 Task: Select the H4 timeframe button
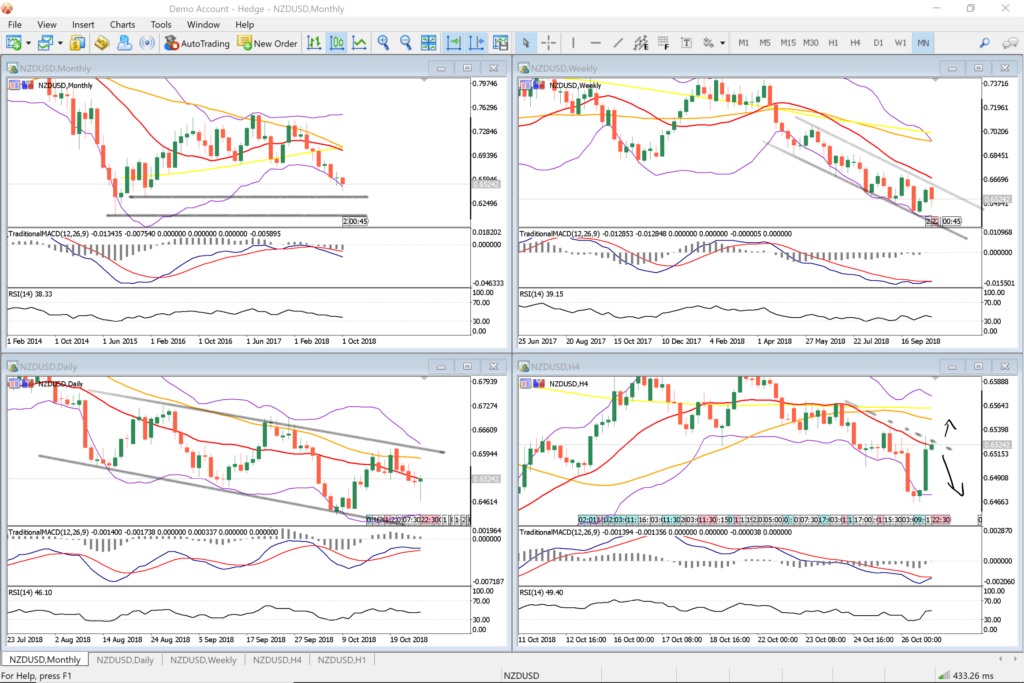(x=855, y=43)
